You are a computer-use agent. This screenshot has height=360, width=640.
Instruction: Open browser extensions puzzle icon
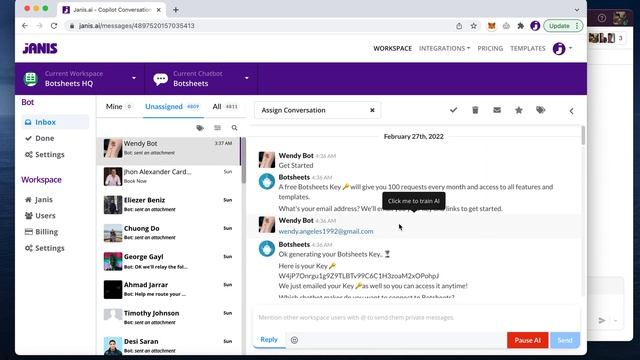click(x=520, y=26)
